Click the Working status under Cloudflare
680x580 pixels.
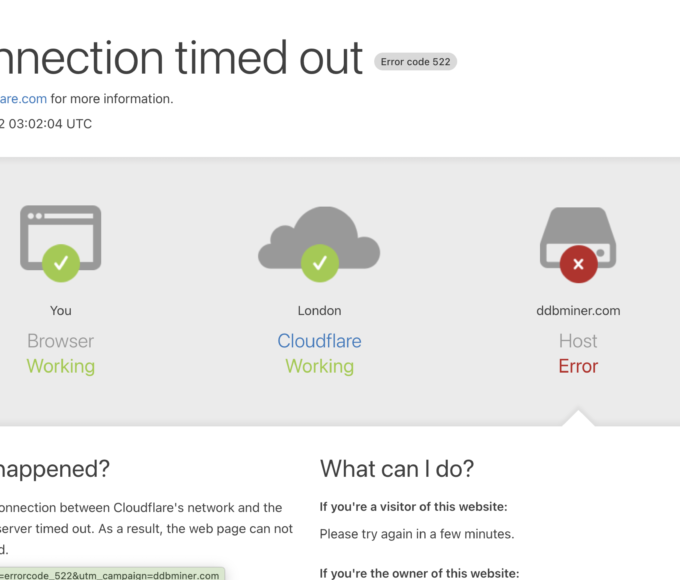tap(319, 366)
